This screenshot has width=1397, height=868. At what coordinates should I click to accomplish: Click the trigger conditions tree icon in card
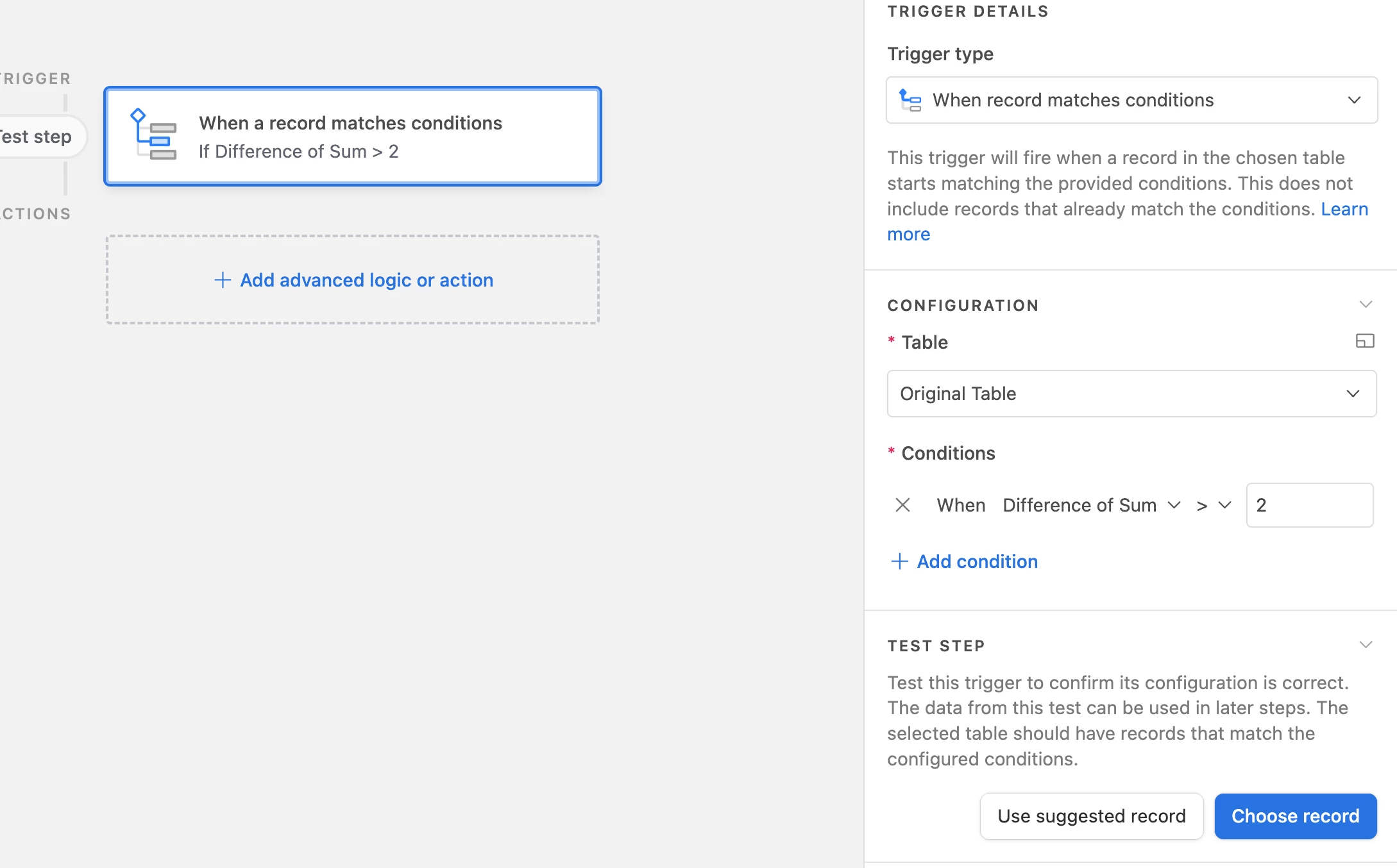(x=153, y=135)
